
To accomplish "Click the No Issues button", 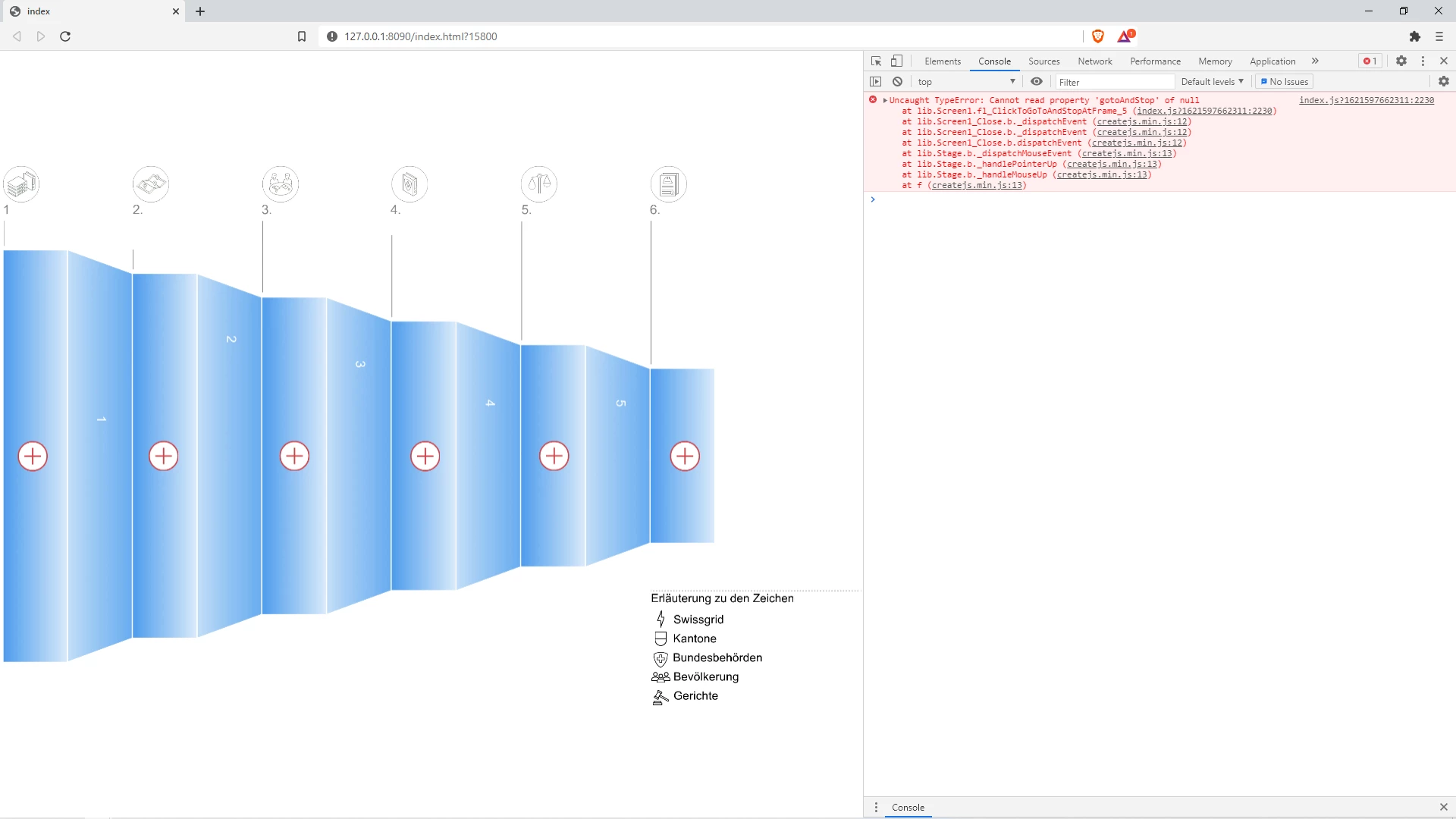I will point(1284,82).
